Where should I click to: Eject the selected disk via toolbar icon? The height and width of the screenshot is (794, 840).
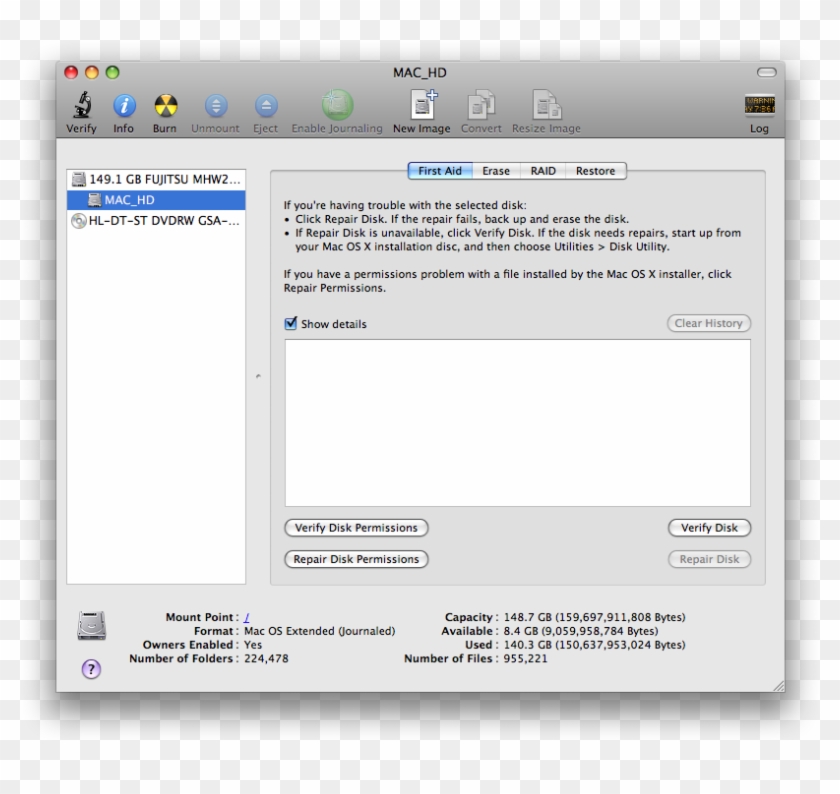pyautogui.click(x=265, y=105)
